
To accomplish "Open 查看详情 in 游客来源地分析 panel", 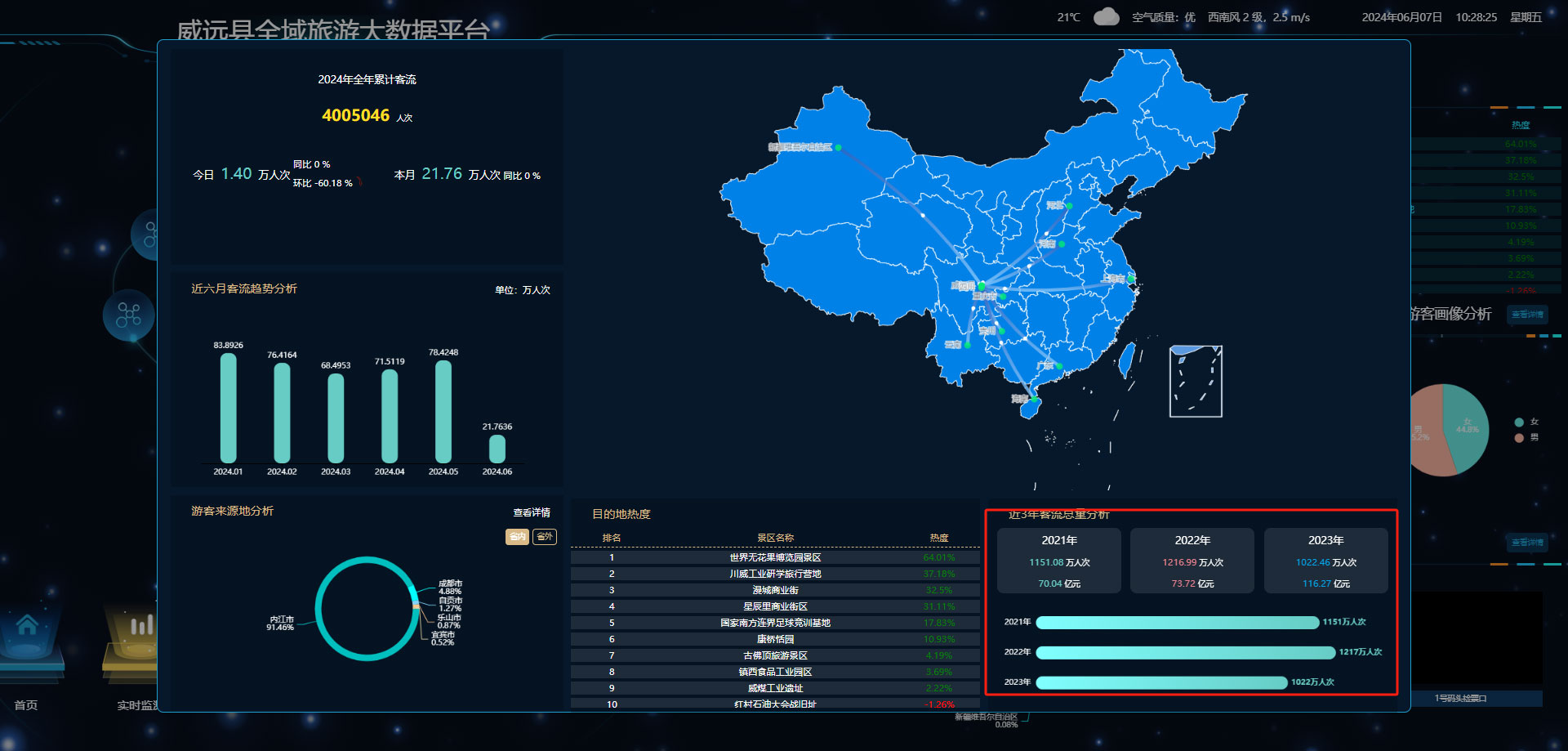I will pyautogui.click(x=532, y=513).
